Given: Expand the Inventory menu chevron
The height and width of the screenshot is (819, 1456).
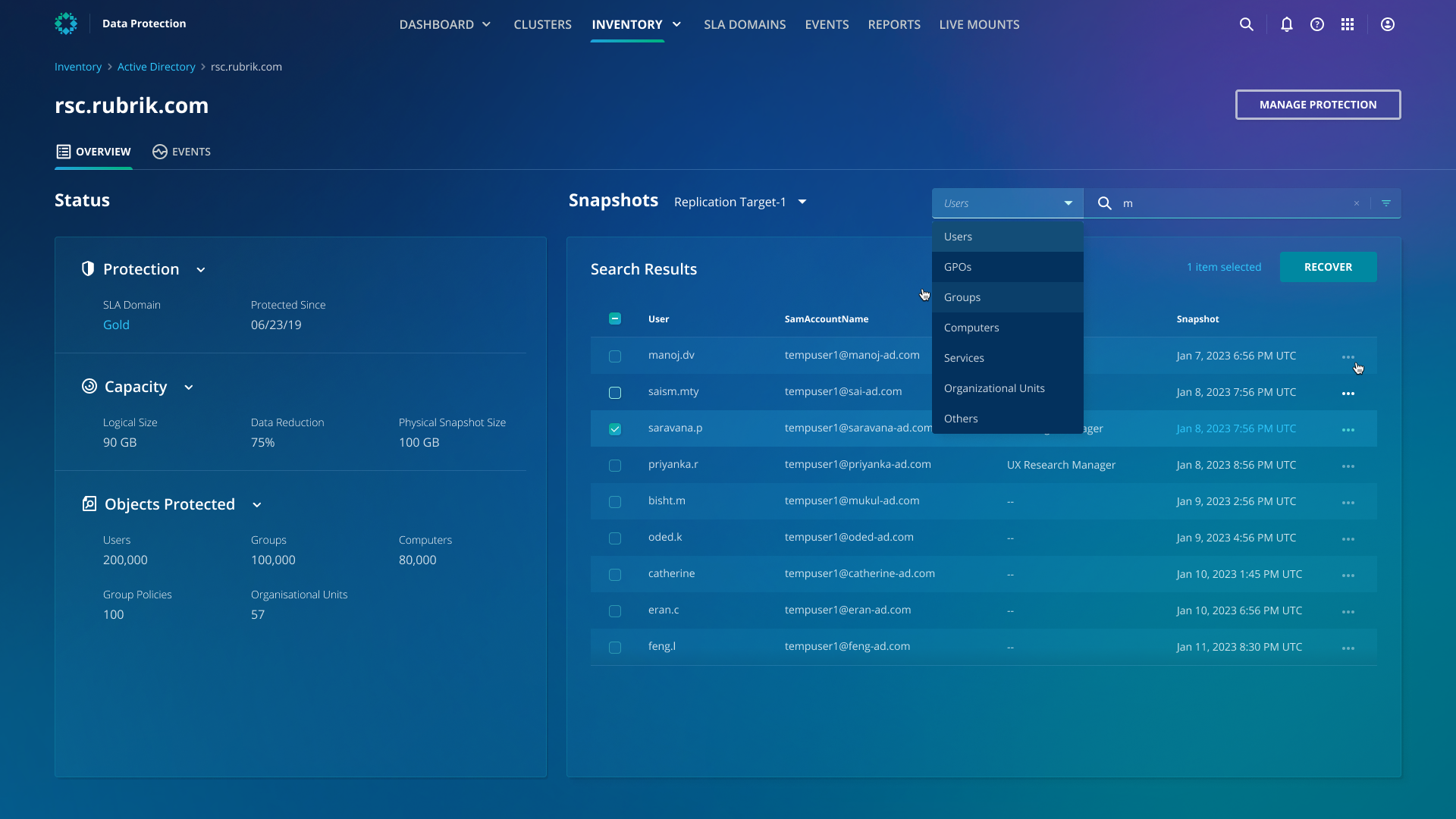Looking at the screenshot, I should click(x=677, y=24).
